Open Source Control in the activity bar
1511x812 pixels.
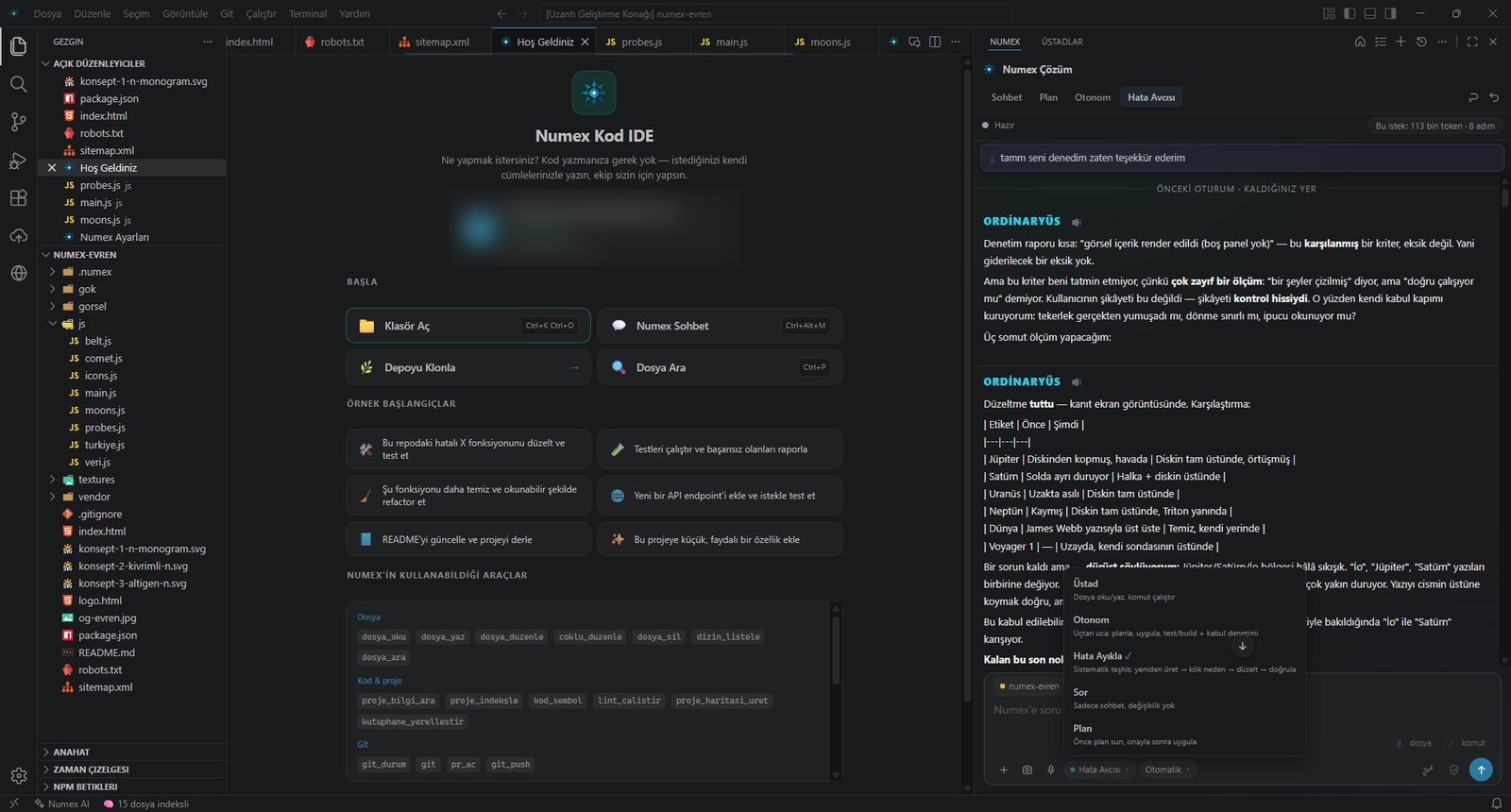(18, 122)
